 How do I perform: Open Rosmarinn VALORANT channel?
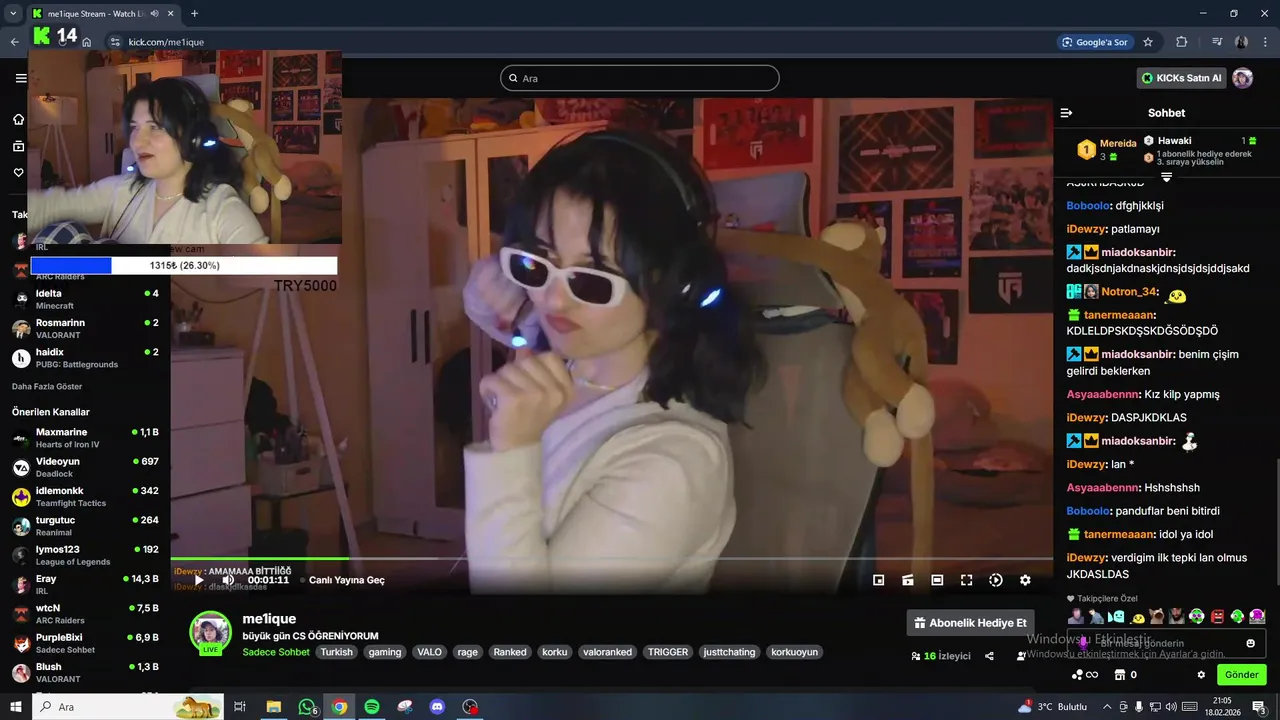85,329
